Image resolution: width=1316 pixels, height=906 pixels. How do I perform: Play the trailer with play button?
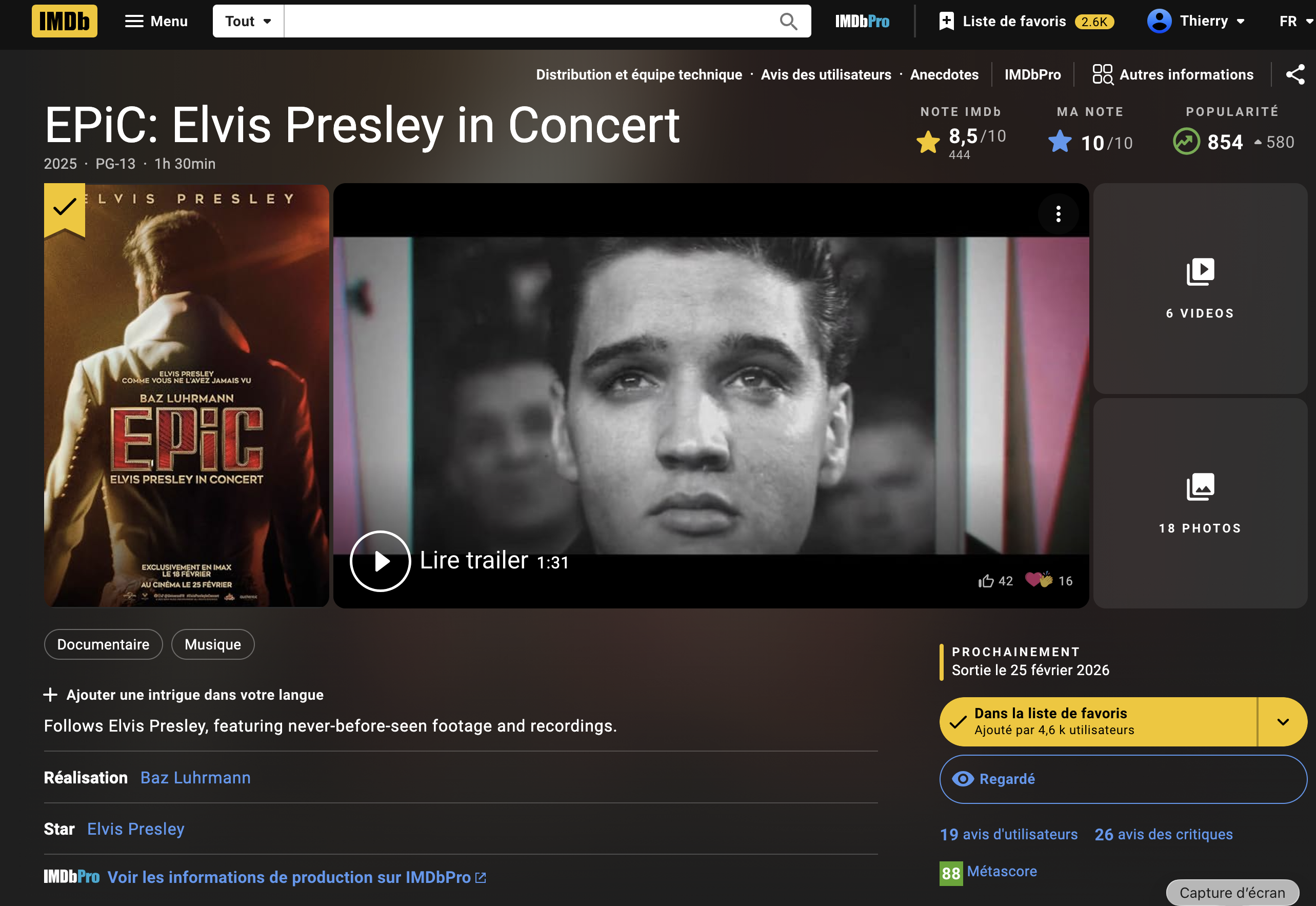click(x=380, y=561)
